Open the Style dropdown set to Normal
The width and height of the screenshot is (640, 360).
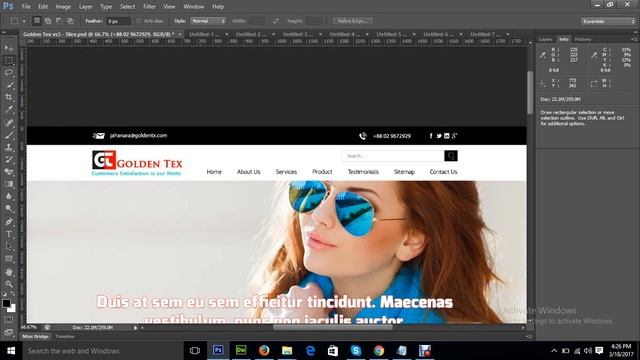coord(208,21)
